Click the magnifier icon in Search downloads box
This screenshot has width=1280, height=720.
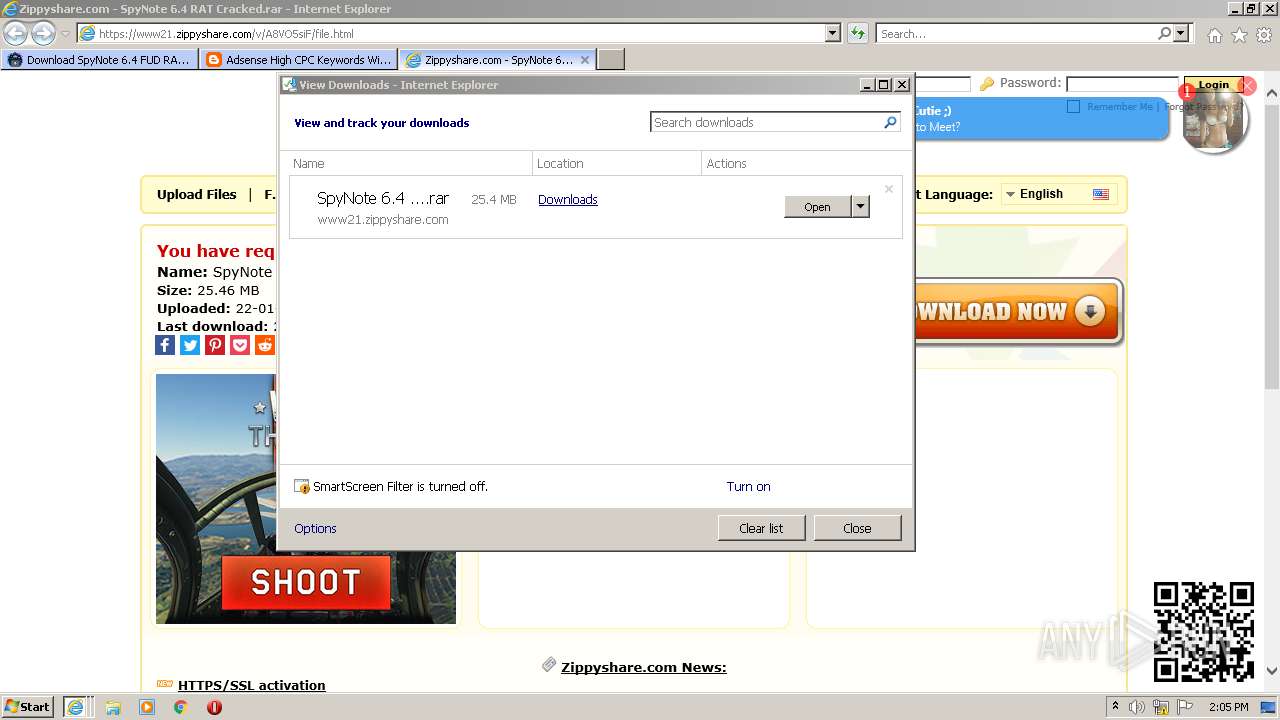(890, 122)
